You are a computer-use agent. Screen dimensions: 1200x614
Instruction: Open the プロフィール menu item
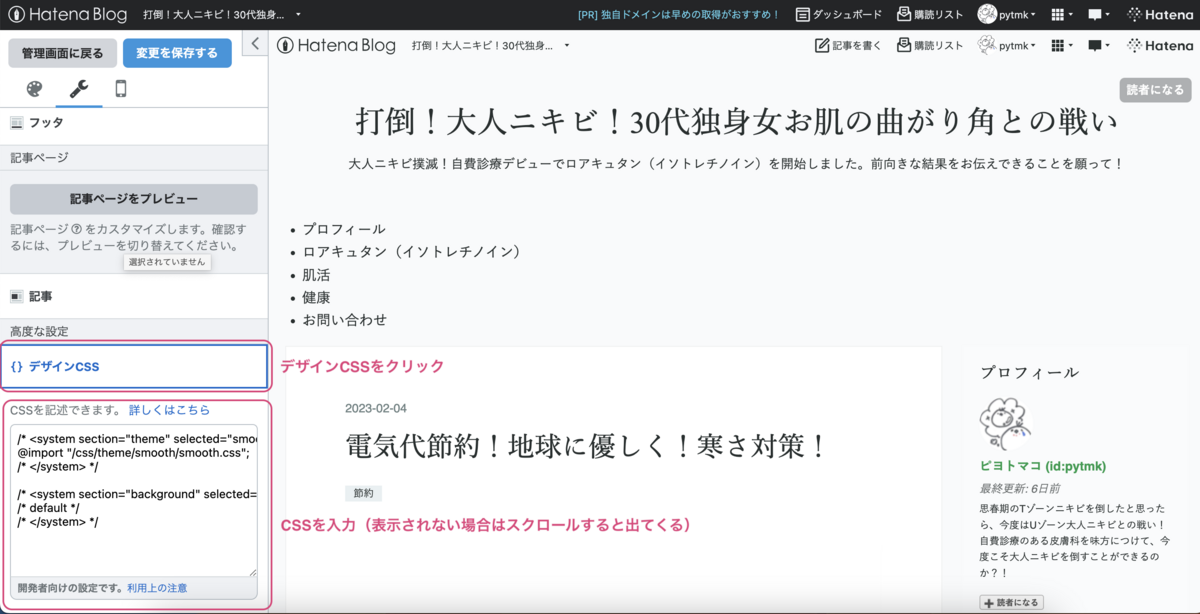point(344,229)
